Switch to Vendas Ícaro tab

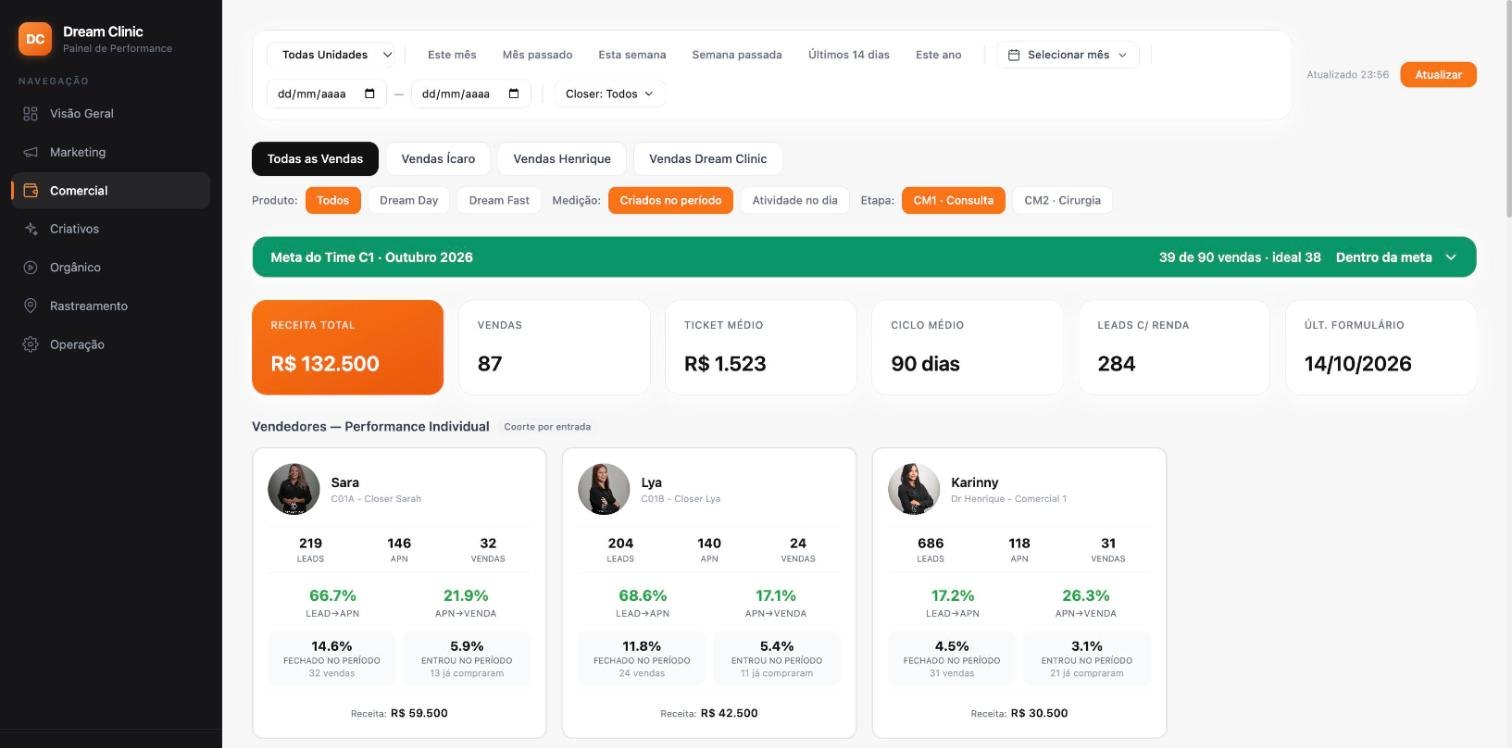click(x=438, y=159)
